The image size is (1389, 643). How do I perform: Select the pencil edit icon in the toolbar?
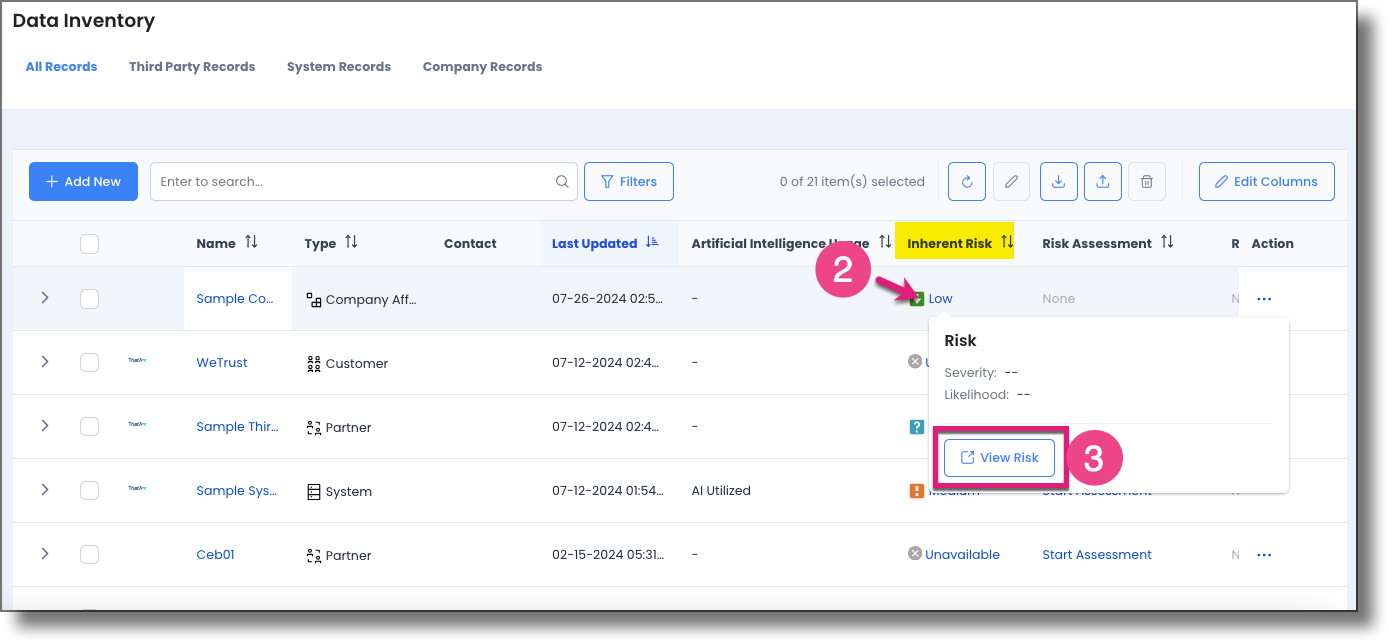1010,181
